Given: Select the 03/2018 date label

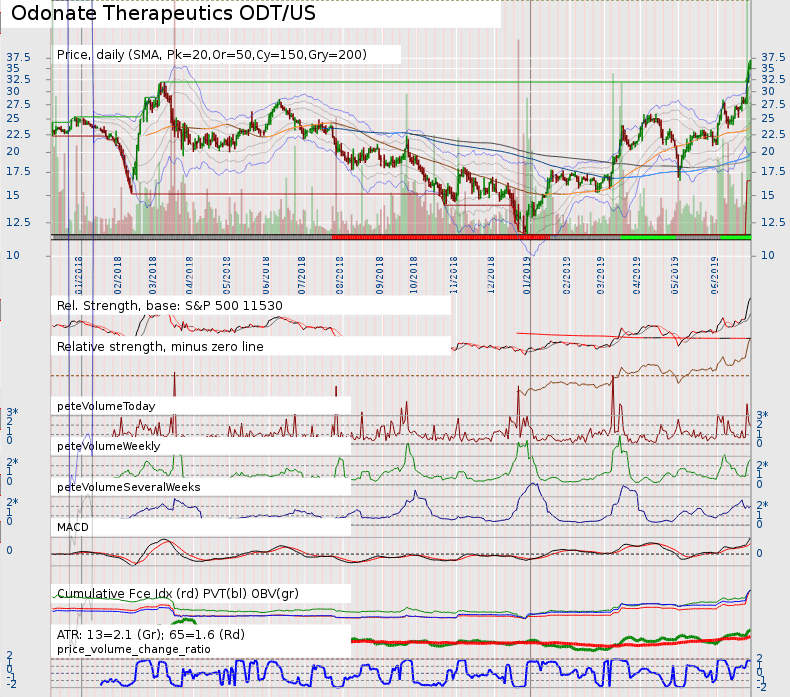Looking at the screenshot, I should [x=152, y=276].
